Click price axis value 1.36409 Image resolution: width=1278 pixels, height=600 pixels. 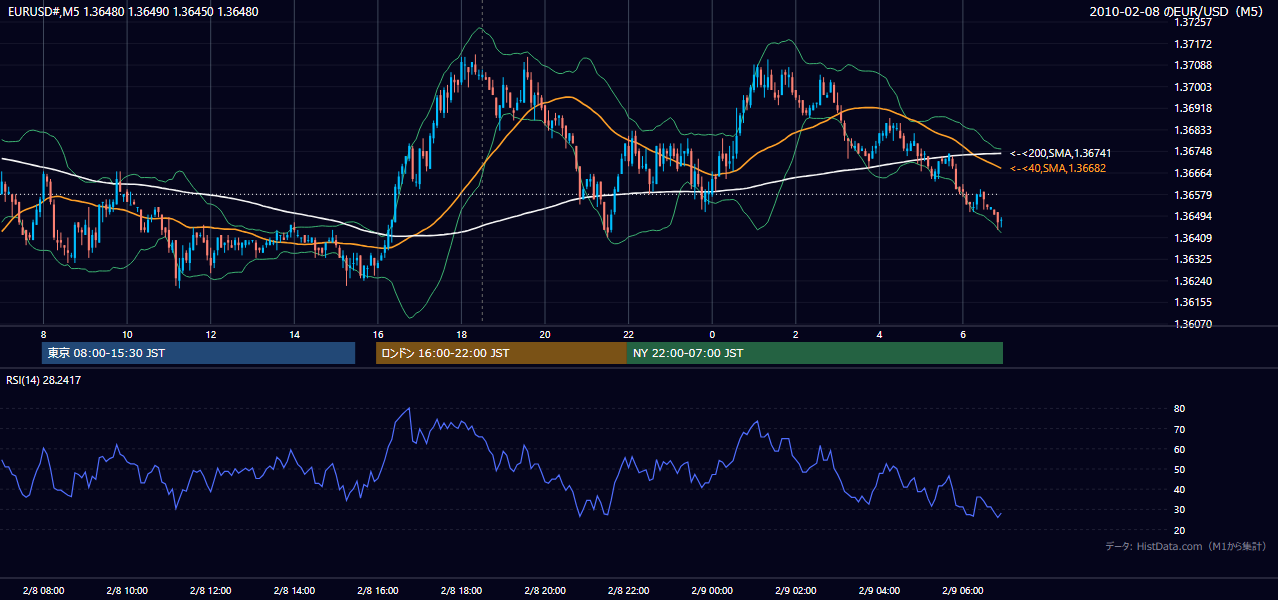point(1195,238)
